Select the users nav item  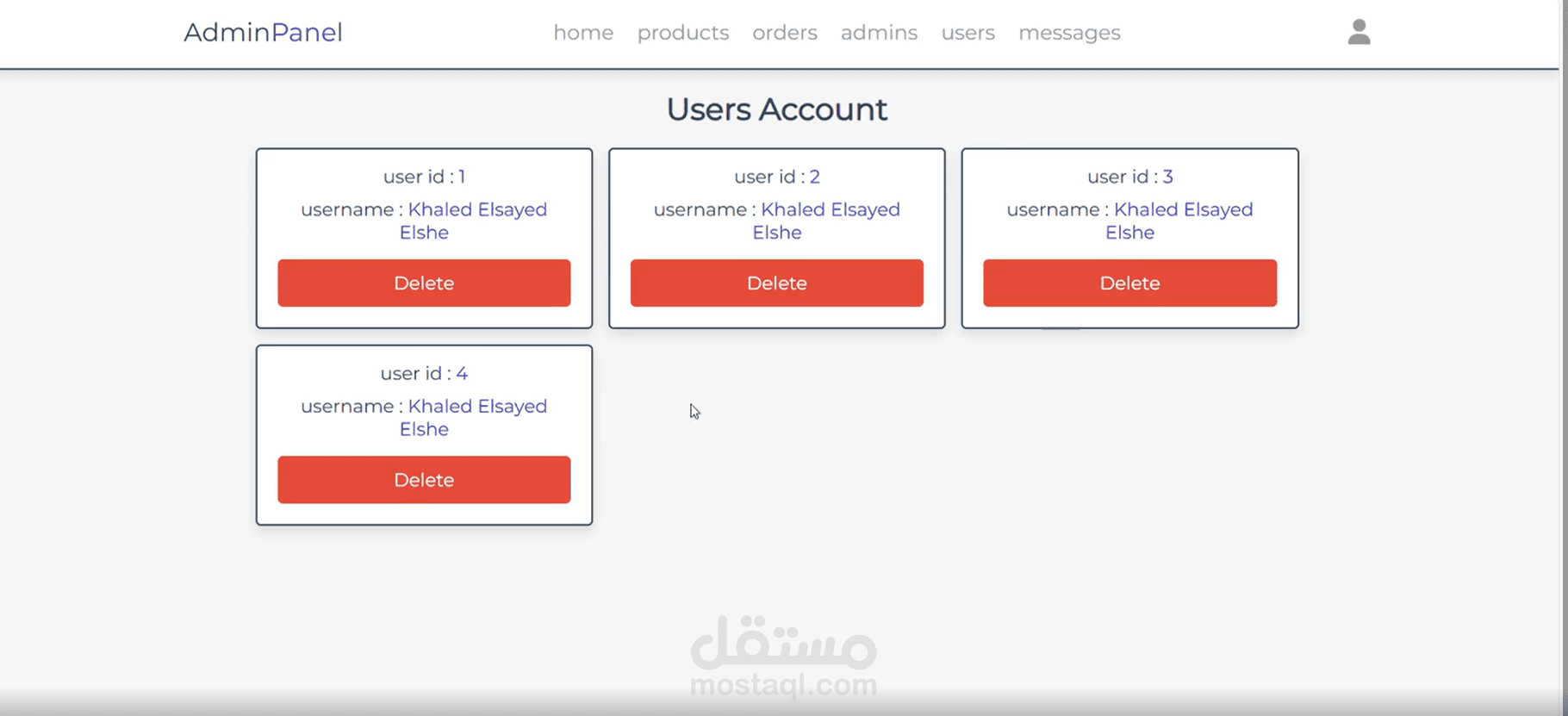(x=968, y=33)
